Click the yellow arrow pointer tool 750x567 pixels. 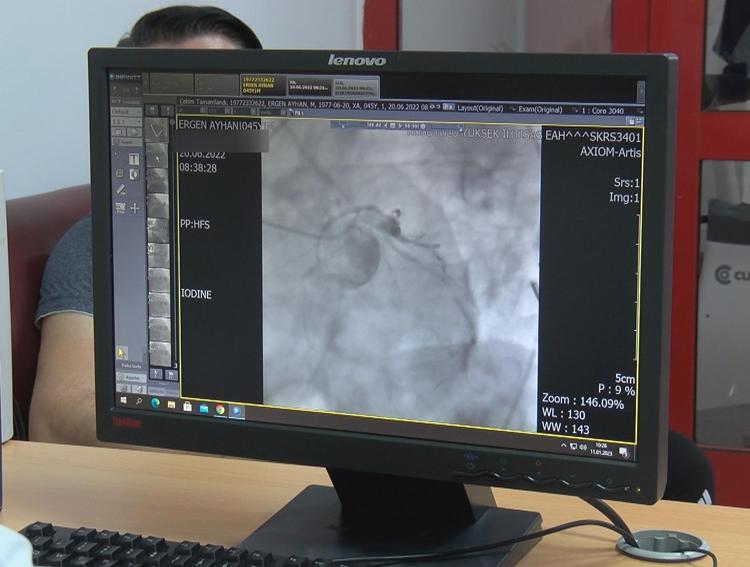(122, 353)
